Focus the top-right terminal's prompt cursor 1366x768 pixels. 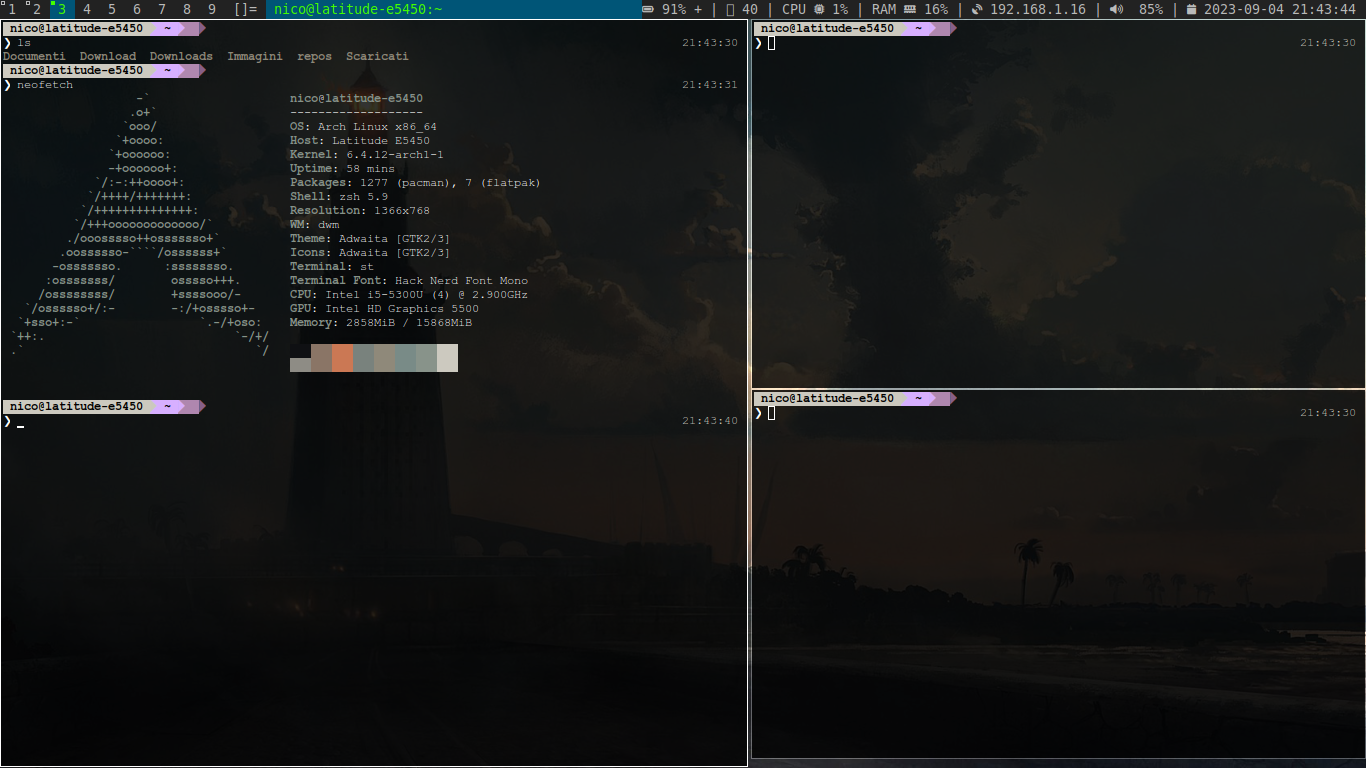[772, 43]
